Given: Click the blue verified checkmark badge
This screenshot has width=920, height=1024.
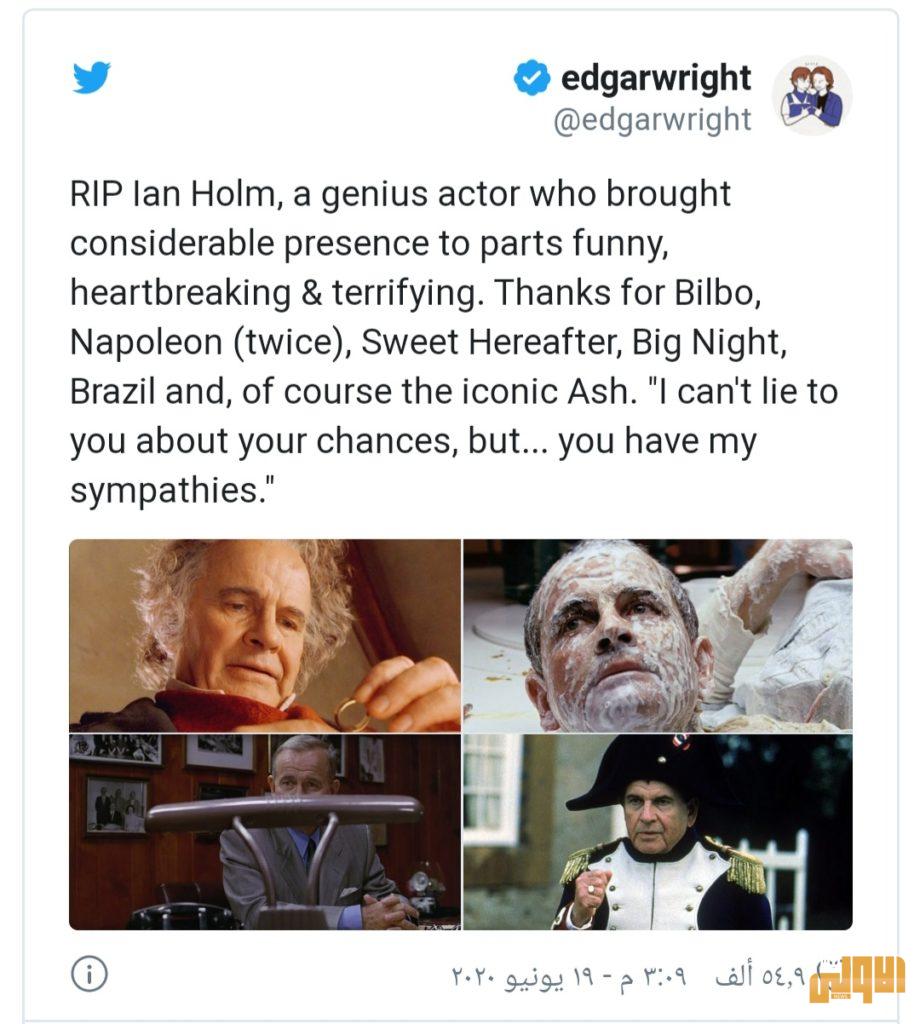Looking at the screenshot, I should click(x=531, y=78).
